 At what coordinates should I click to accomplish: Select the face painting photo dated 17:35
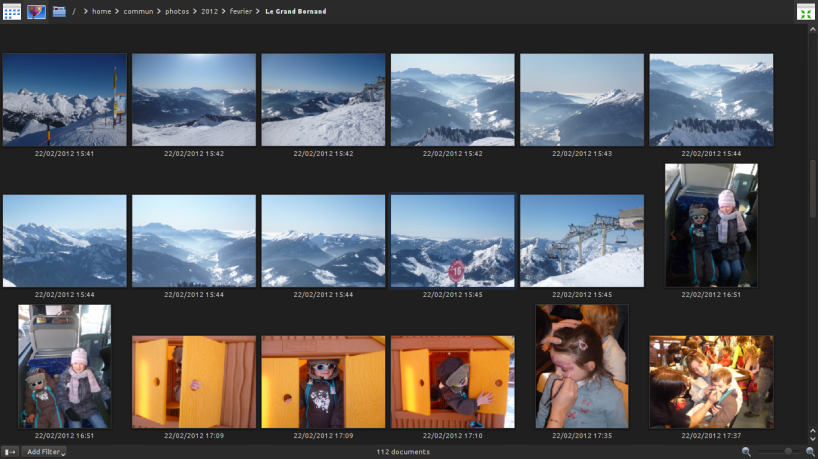(581, 366)
